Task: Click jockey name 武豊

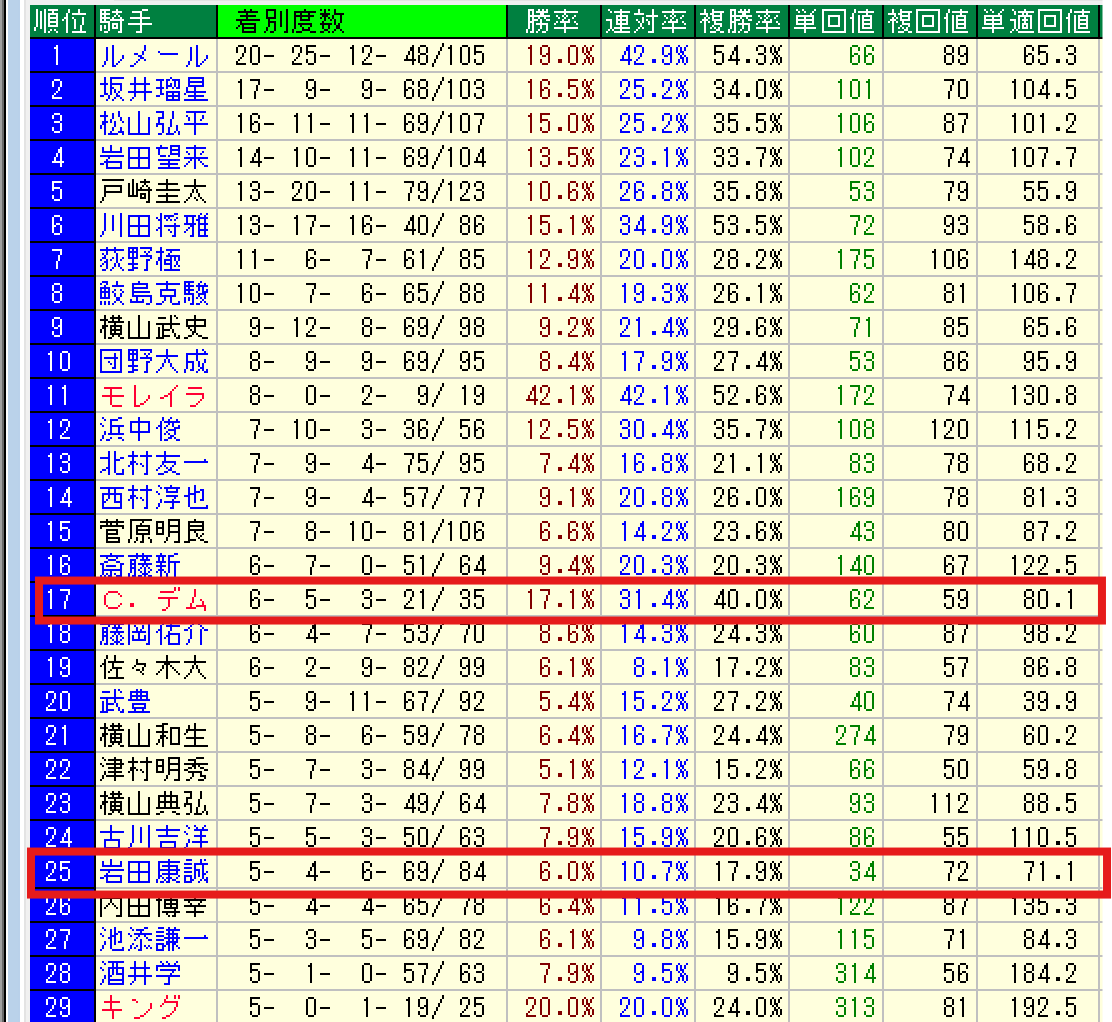Action: 126,702
